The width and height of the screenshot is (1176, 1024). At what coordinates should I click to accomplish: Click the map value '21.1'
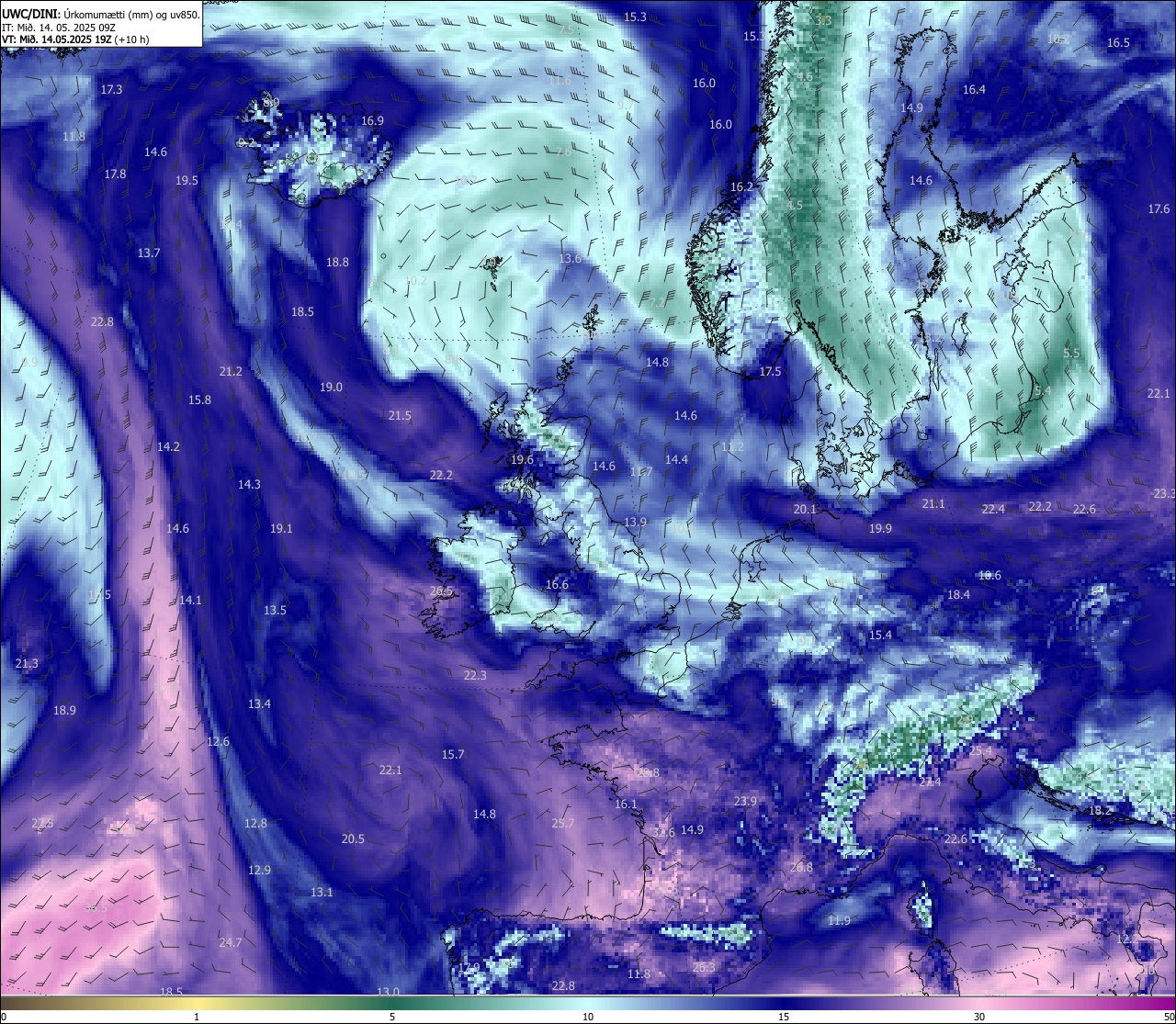coord(933,503)
